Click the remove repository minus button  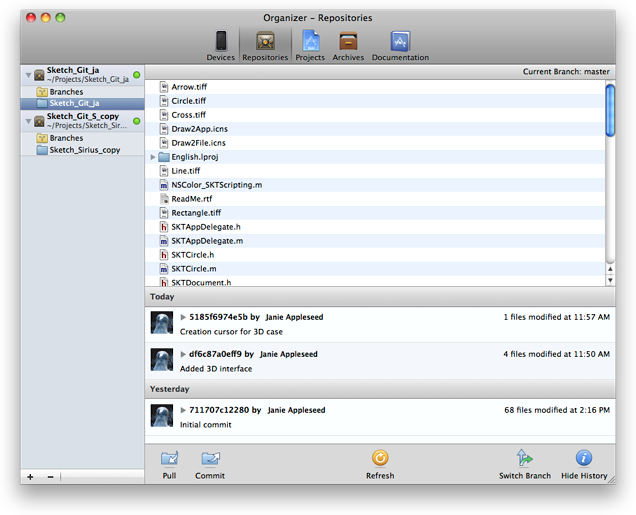[50, 476]
